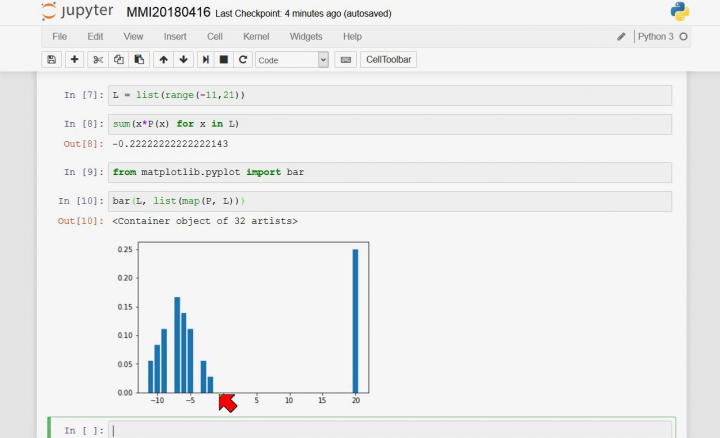Viewport: 720px width, 438px height.
Task: Click into the empty In [ ] cell
Action: click(390, 431)
